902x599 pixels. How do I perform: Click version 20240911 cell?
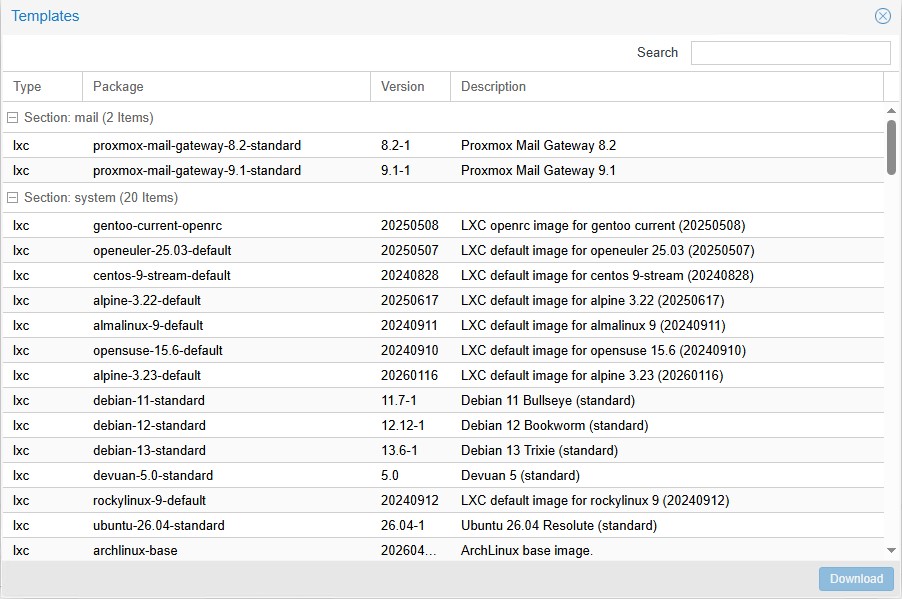point(409,326)
